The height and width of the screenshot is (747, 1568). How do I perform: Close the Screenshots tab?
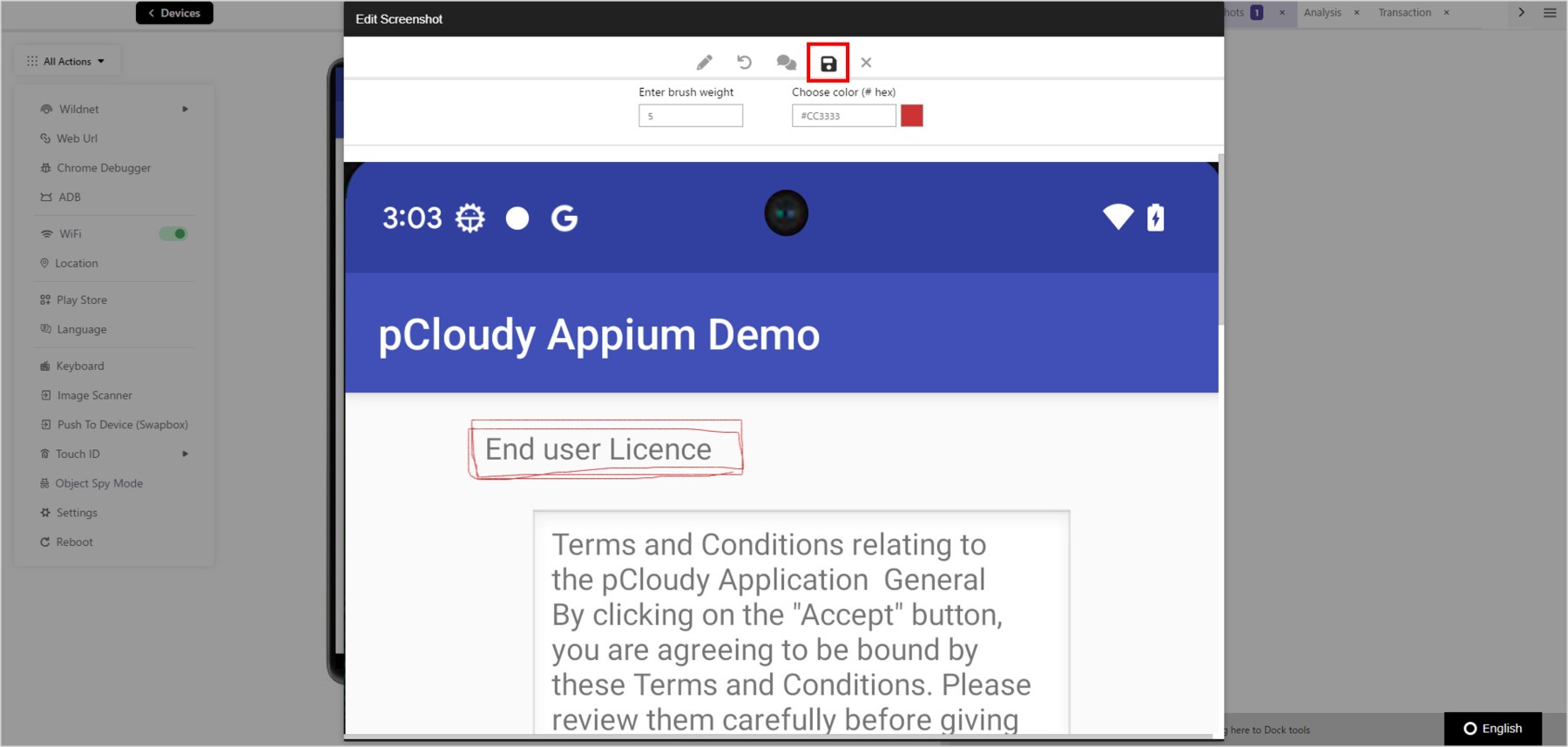click(x=1281, y=12)
